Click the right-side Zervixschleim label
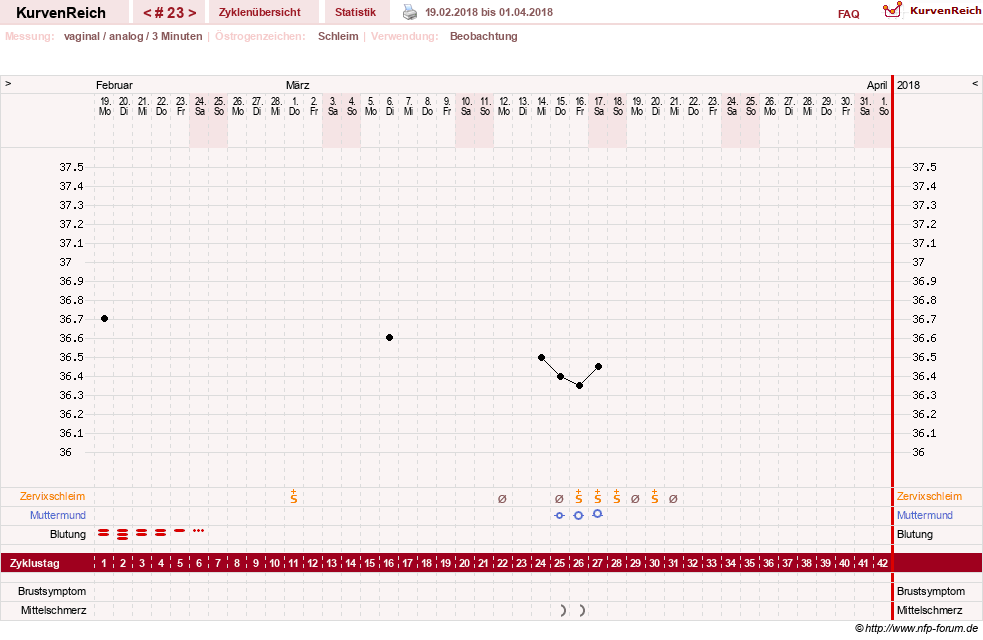The width and height of the screenshot is (983, 640). [x=929, y=496]
